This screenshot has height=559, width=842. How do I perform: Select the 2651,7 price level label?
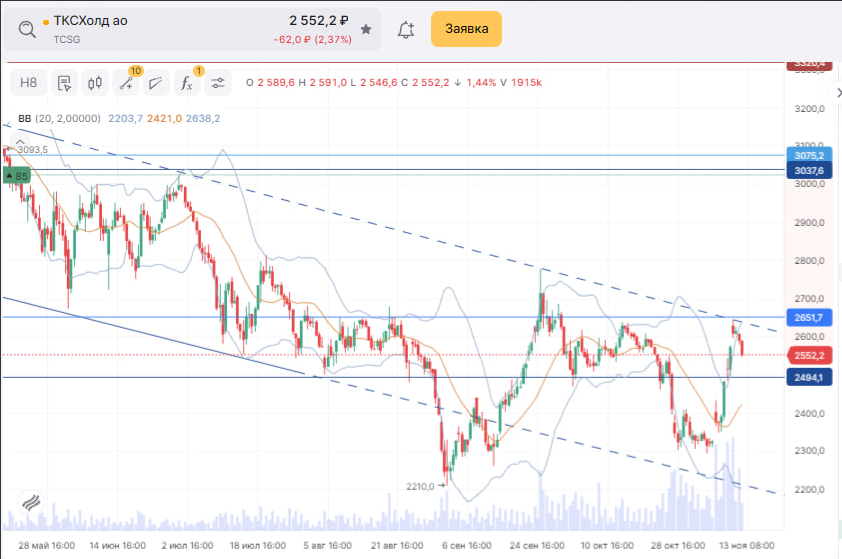(x=808, y=317)
